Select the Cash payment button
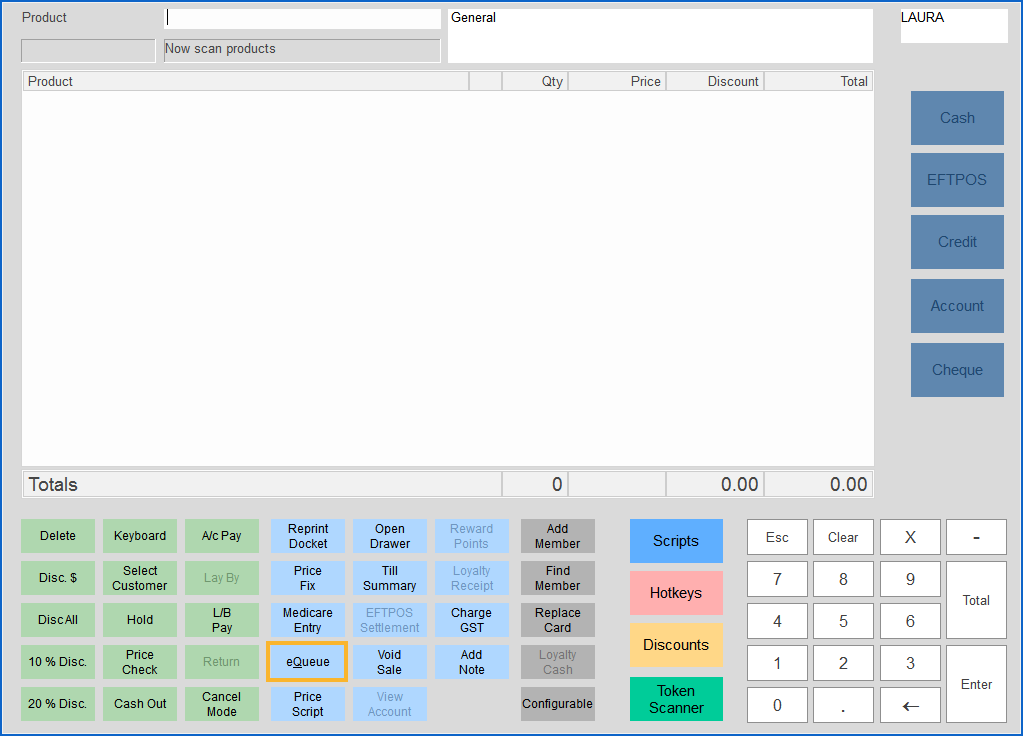Image resolution: width=1023 pixels, height=736 pixels. [956, 117]
